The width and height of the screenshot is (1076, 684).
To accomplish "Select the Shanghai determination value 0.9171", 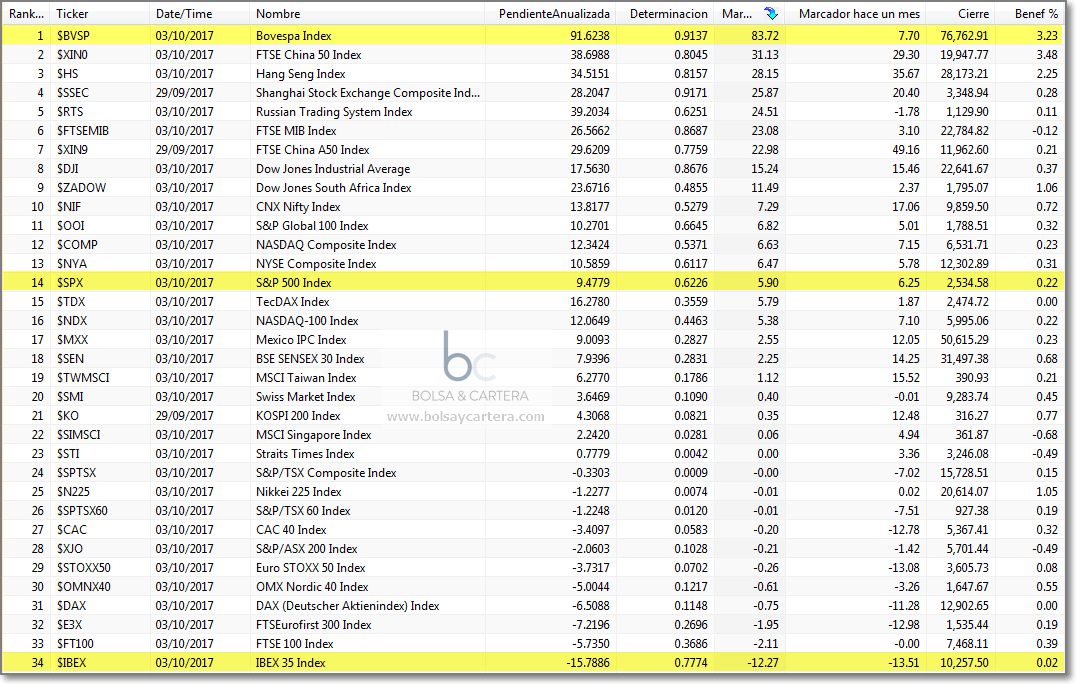I will pyautogui.click(x=691, y=93).
